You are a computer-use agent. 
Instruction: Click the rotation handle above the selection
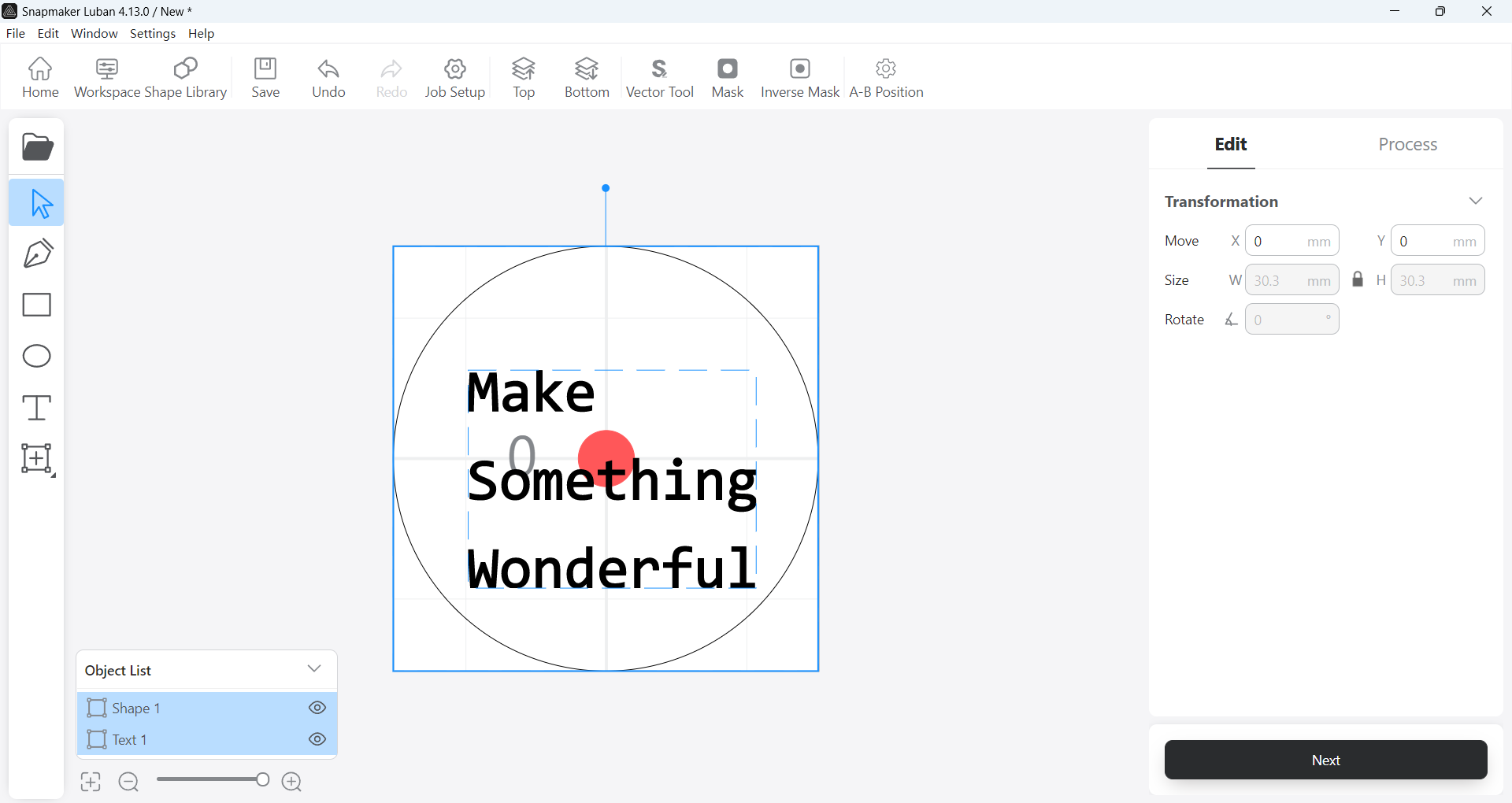click(606, 188)
